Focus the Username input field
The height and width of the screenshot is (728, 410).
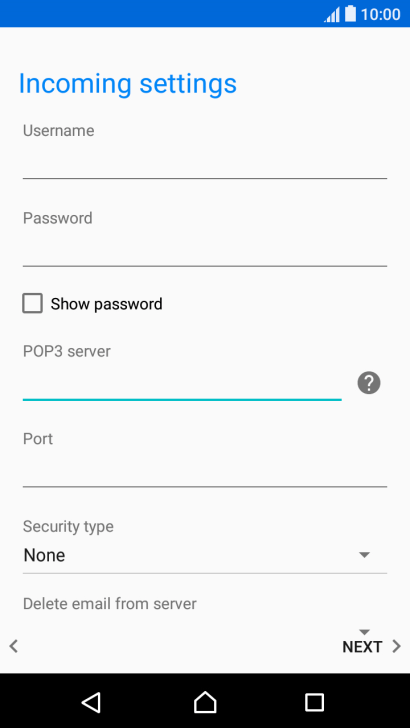coord(205,162)
